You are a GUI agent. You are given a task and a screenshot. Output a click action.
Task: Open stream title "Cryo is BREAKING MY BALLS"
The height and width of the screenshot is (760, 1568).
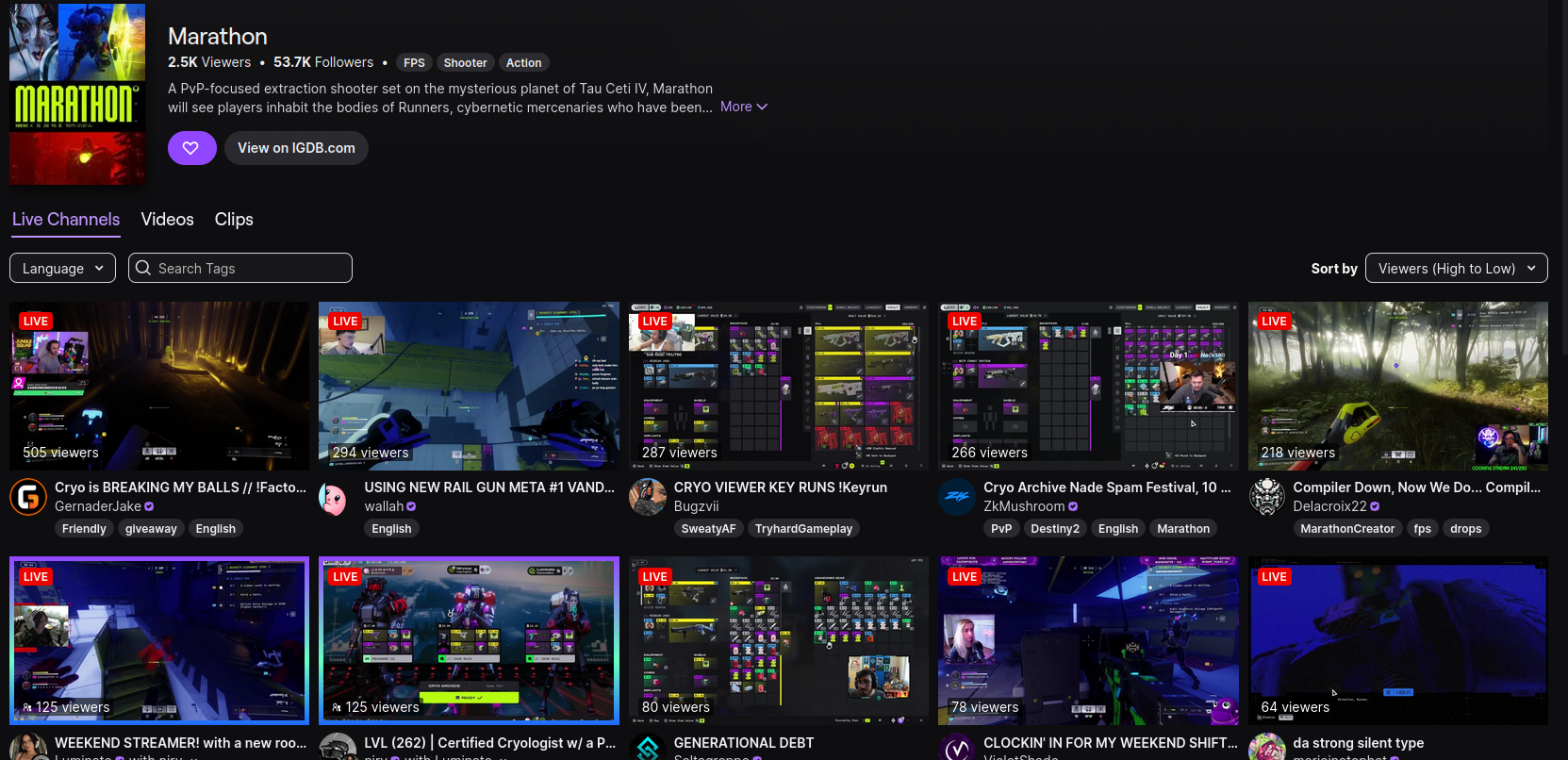(x=181, y=487)
